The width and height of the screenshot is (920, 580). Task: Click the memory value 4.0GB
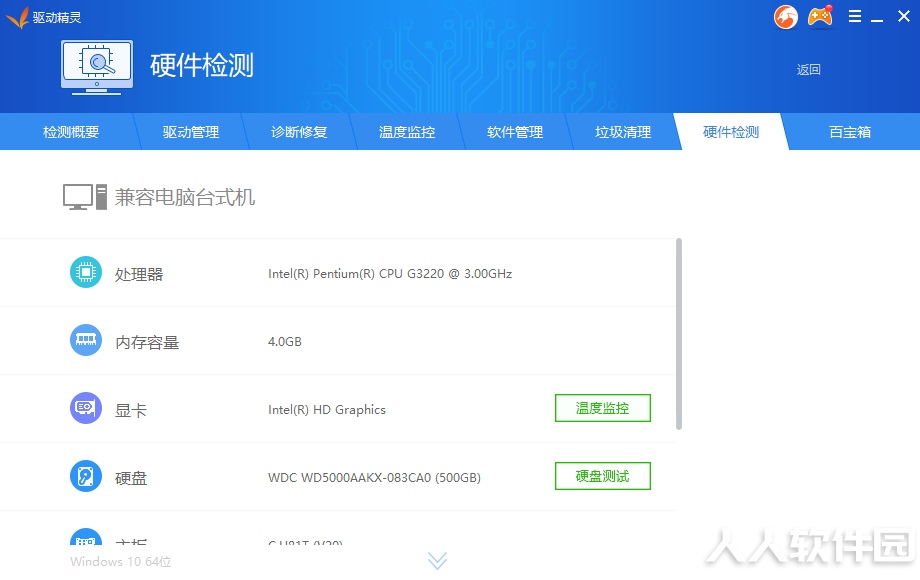[x=285, y=342]
